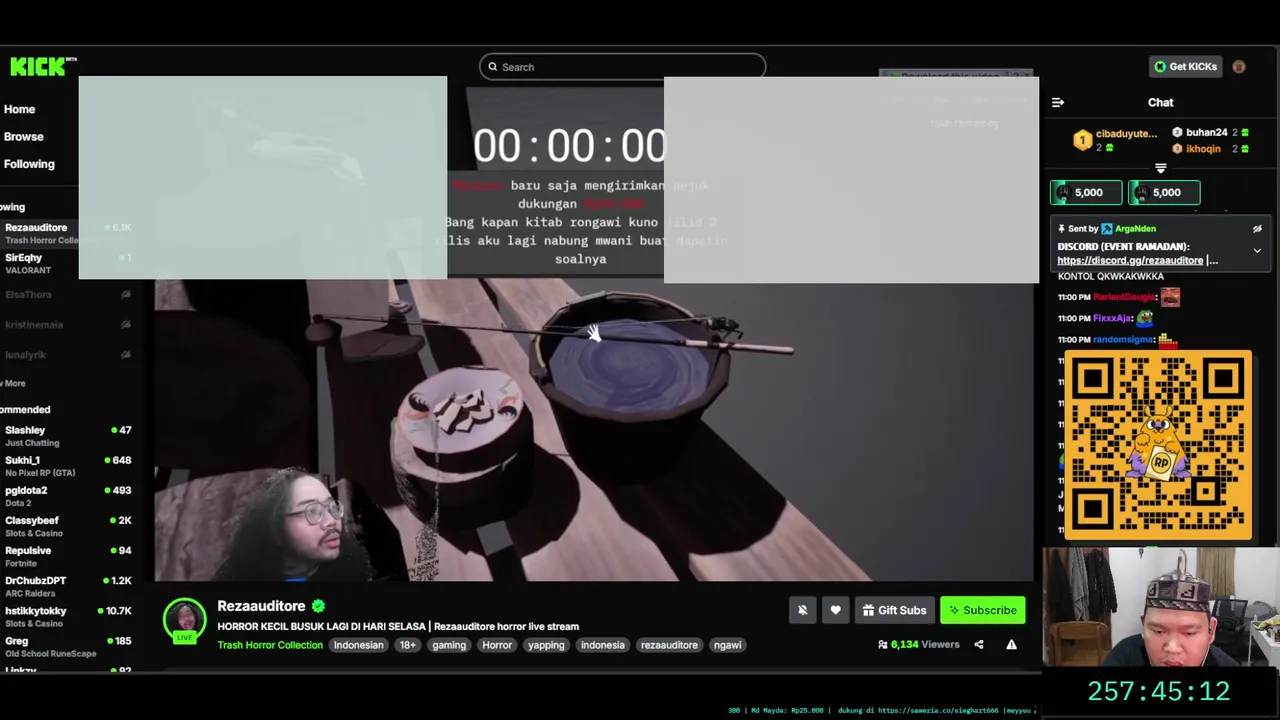1280x720 pixels.
Task: Open recommended channel Classybeef
Action: (68, 526)
